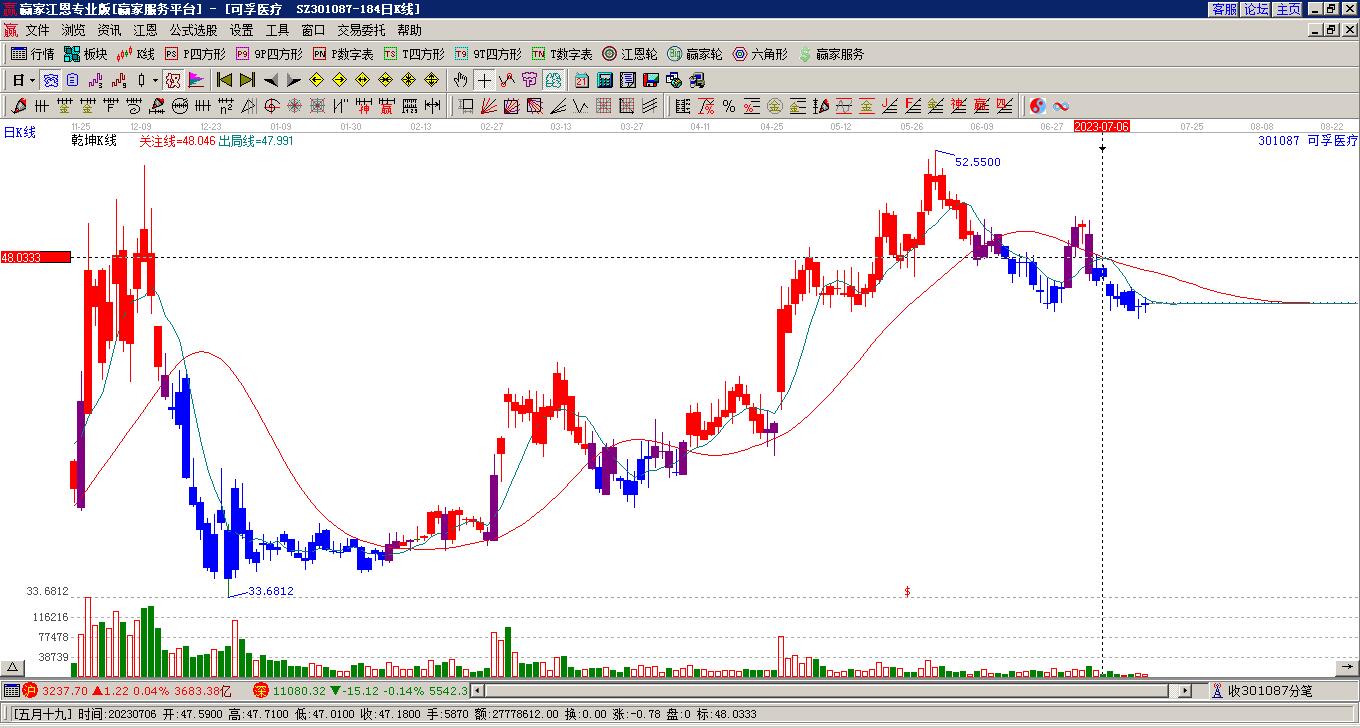Open the 江恩 menu
This screenshot has height=728, width=1360.
[145, 30]
